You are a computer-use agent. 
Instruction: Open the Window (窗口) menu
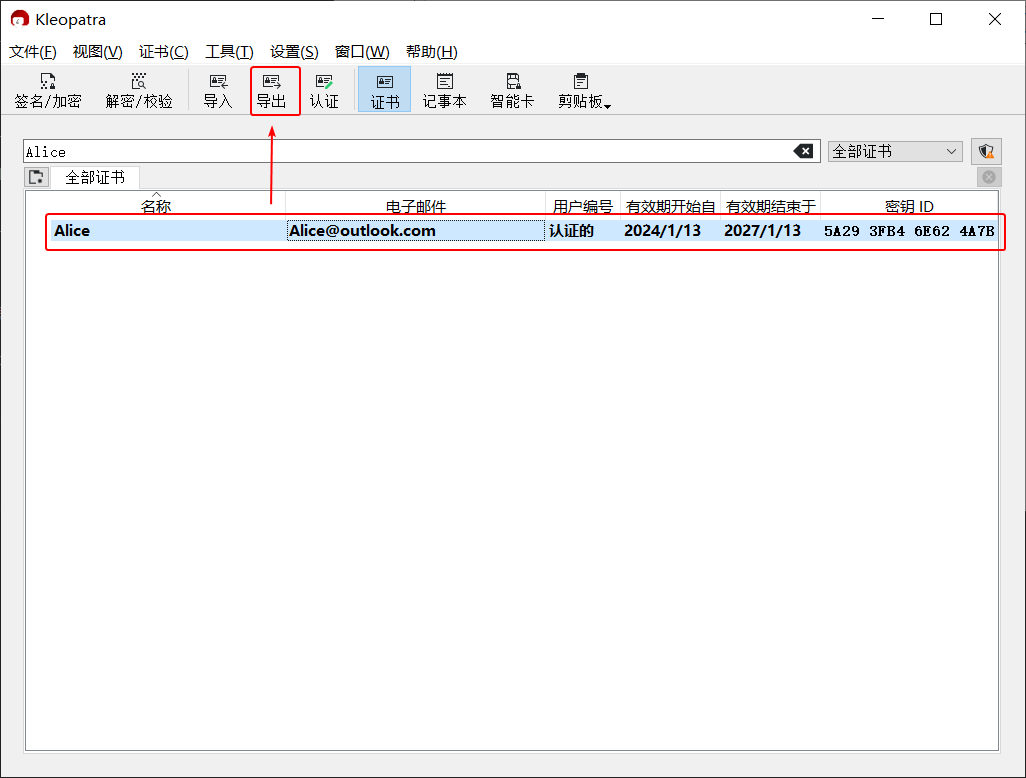tap(362, 52)
